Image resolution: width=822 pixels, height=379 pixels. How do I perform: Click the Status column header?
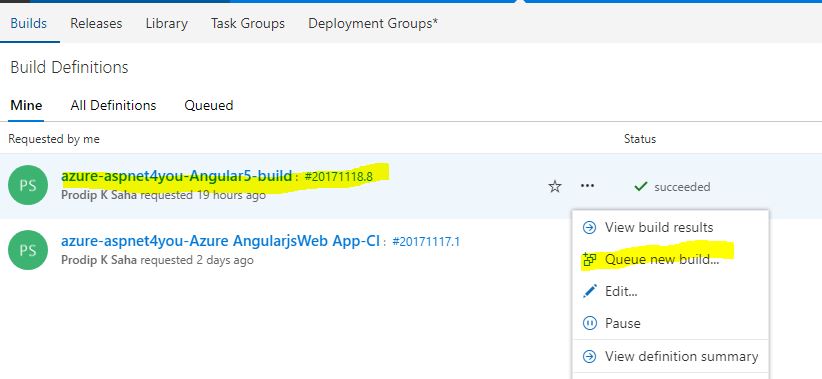pyautogui.click(x=640, y=139)
